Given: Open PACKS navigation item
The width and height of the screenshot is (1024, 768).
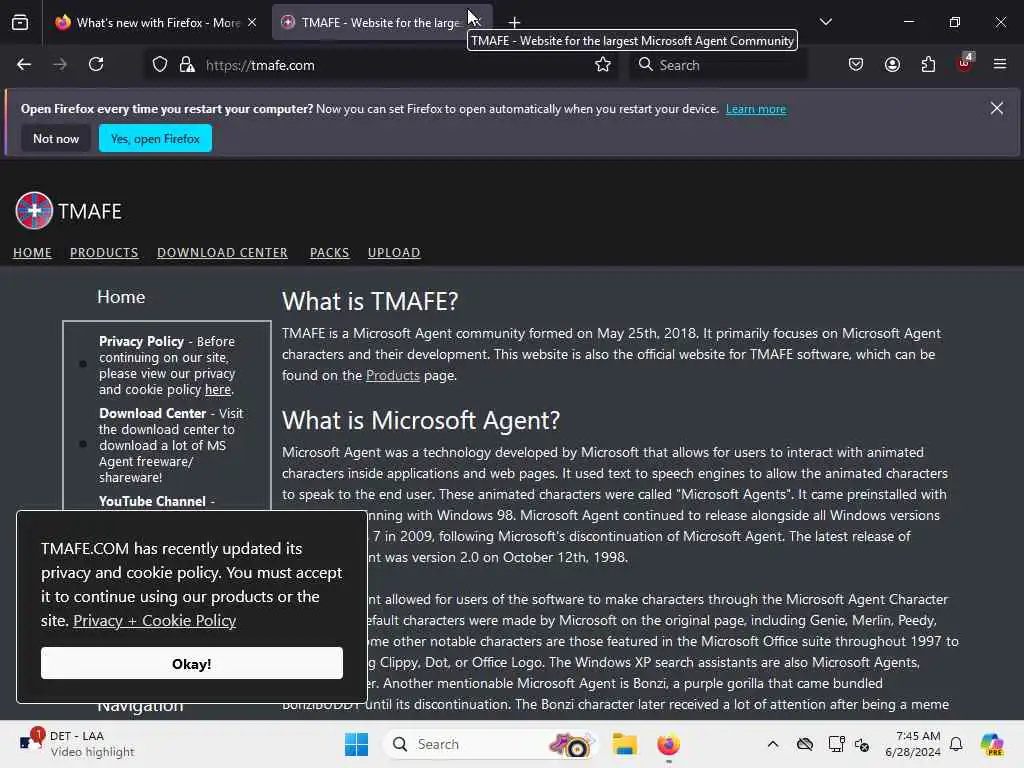Looking at the screenshot, I should coord(329,253).
